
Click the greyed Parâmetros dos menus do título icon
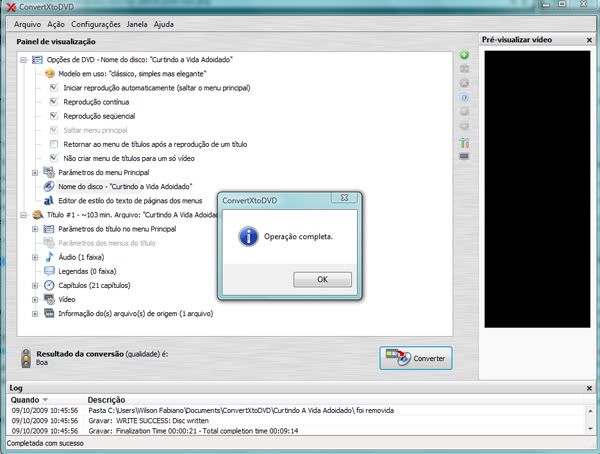pos(49,243)
